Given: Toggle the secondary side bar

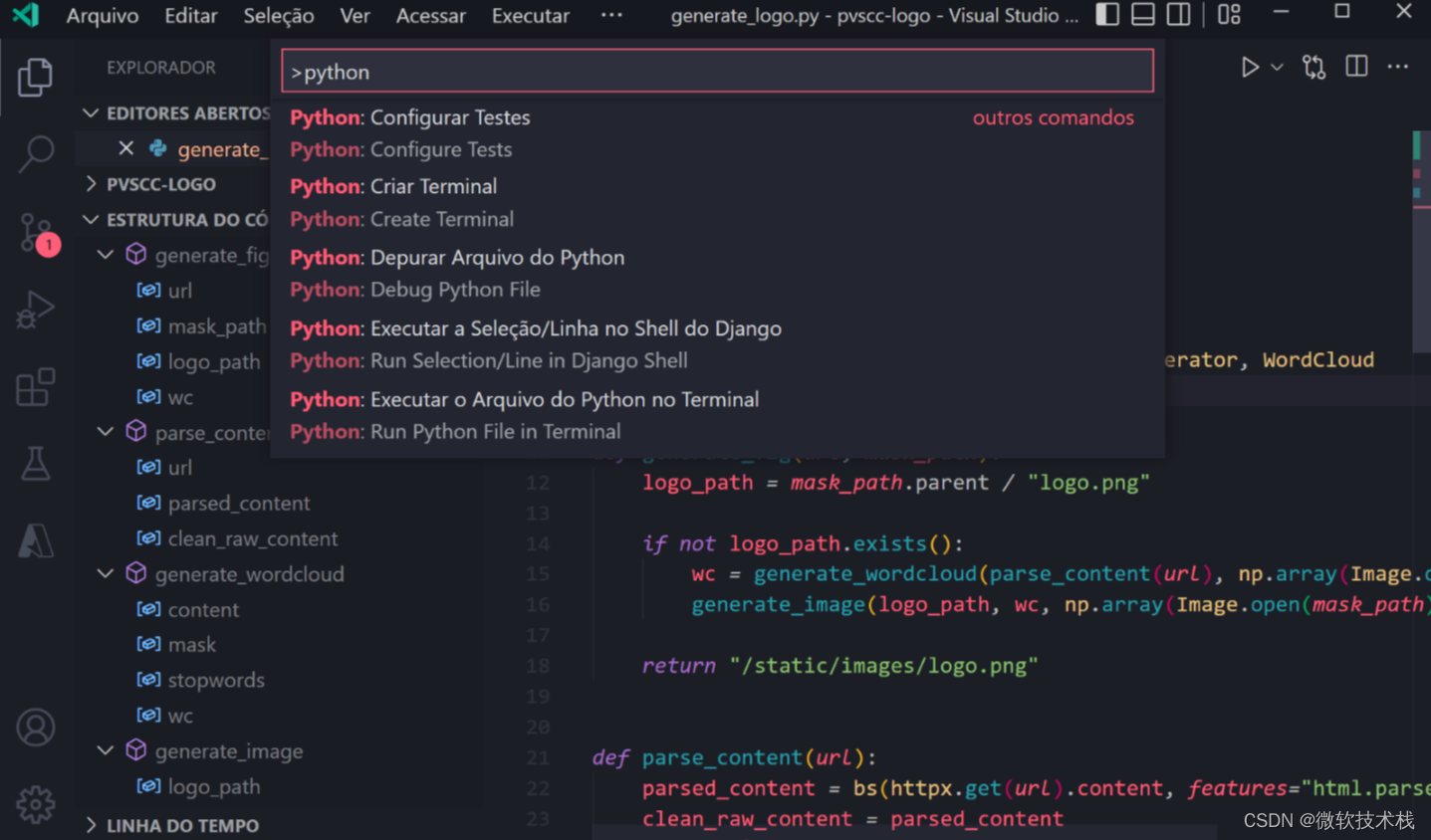Looking at the screenshot, I should (1178, 14).
